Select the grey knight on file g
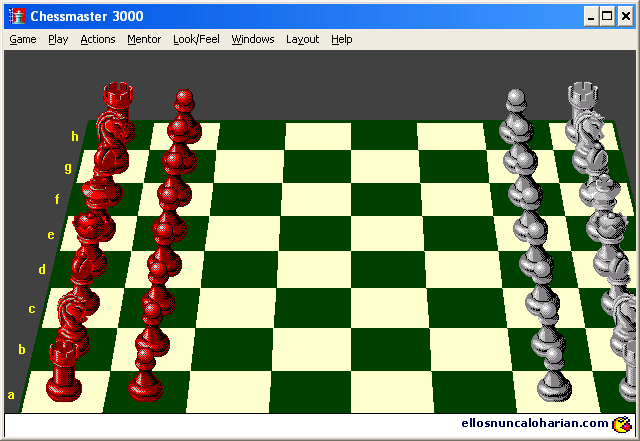640x441 pixels. click(x=590, y=143)
